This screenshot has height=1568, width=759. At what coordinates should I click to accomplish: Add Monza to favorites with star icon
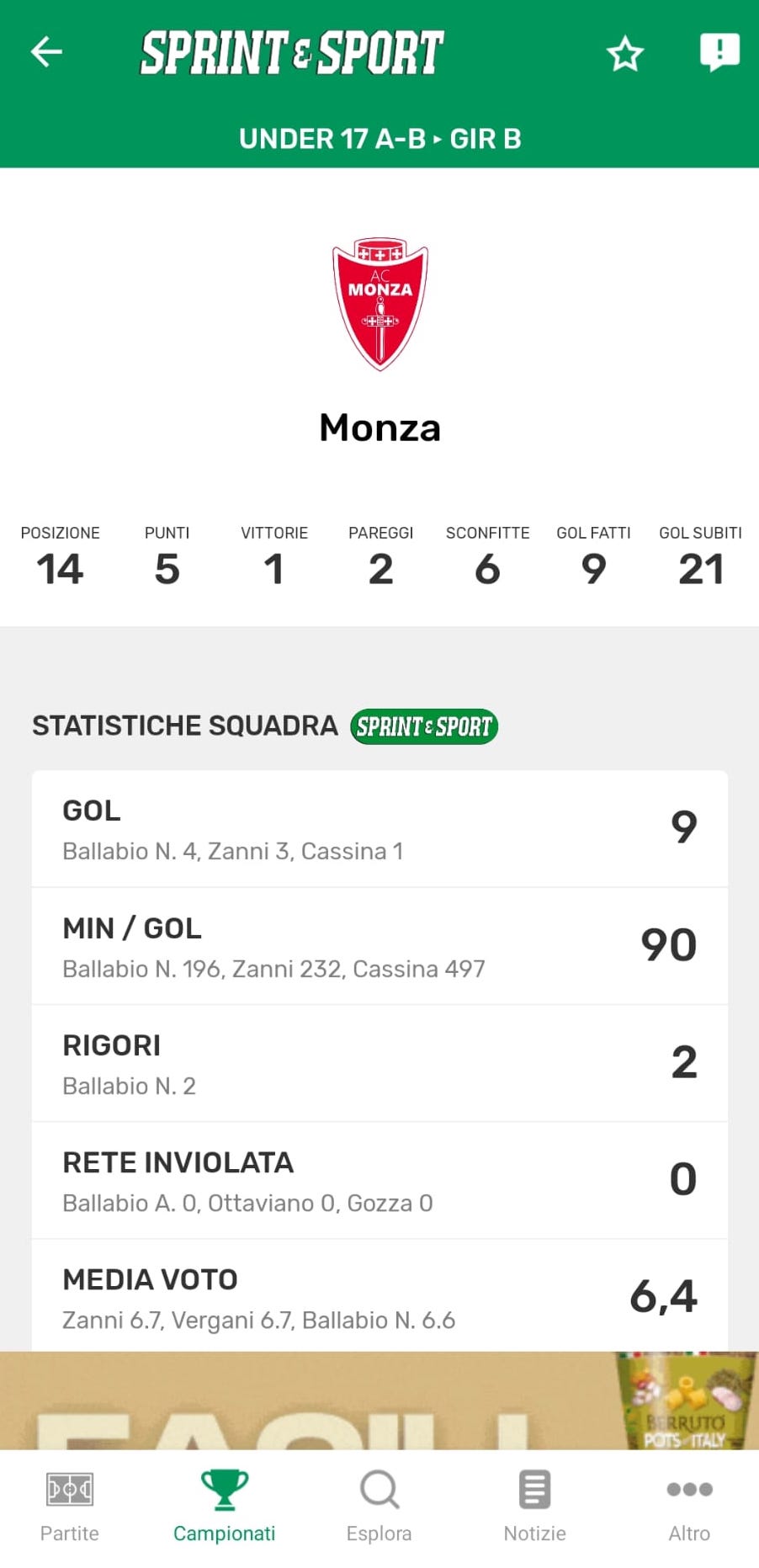(625, 54)
